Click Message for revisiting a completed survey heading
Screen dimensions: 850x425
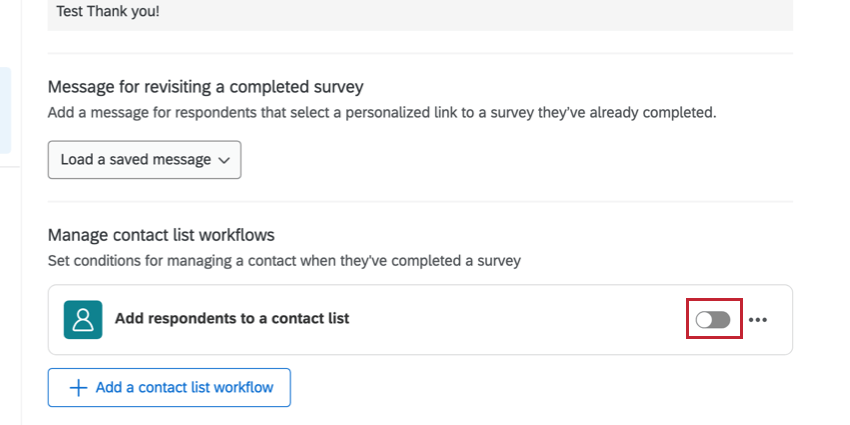205,87
